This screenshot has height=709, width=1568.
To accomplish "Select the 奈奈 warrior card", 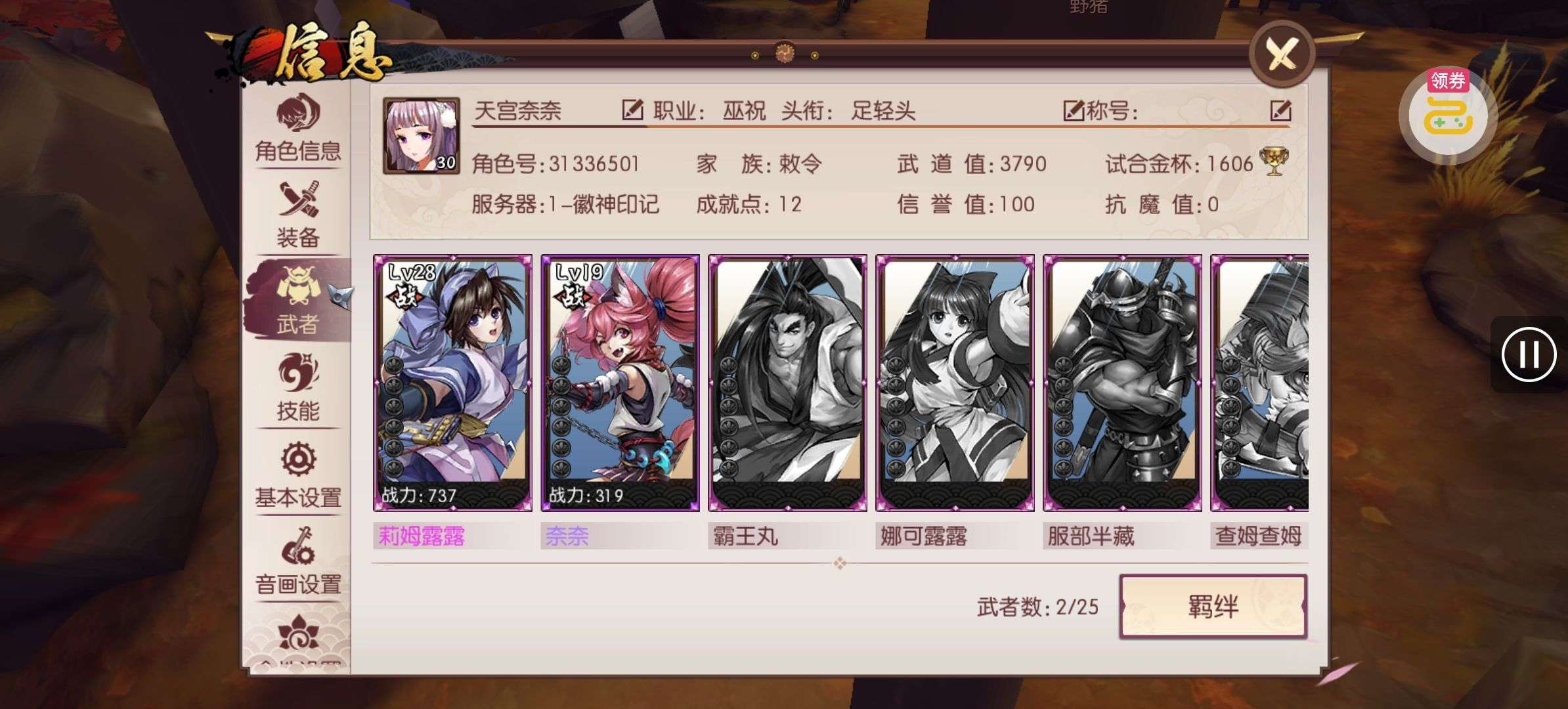I will point(620,383).
